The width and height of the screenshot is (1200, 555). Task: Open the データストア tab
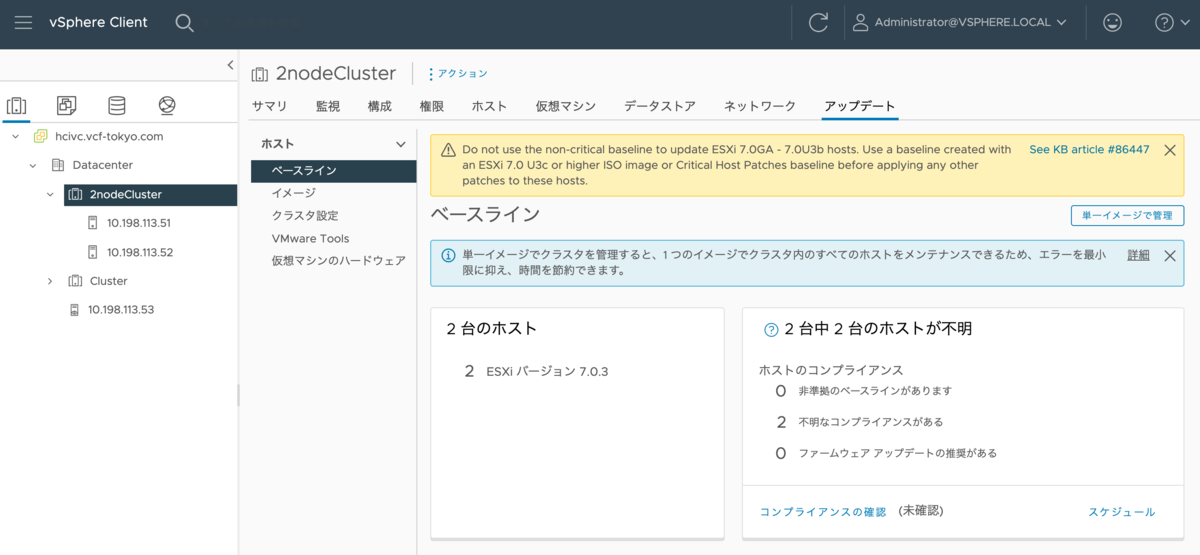point(660,106)
